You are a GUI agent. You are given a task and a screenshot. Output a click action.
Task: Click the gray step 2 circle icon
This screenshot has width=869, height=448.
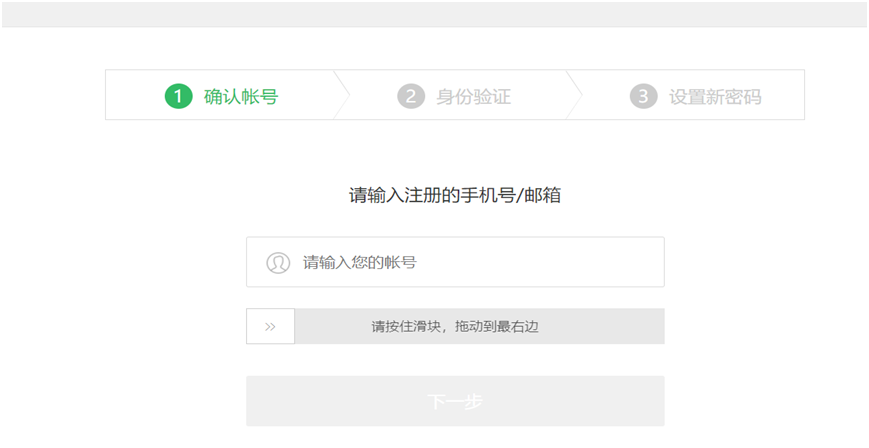410,96
